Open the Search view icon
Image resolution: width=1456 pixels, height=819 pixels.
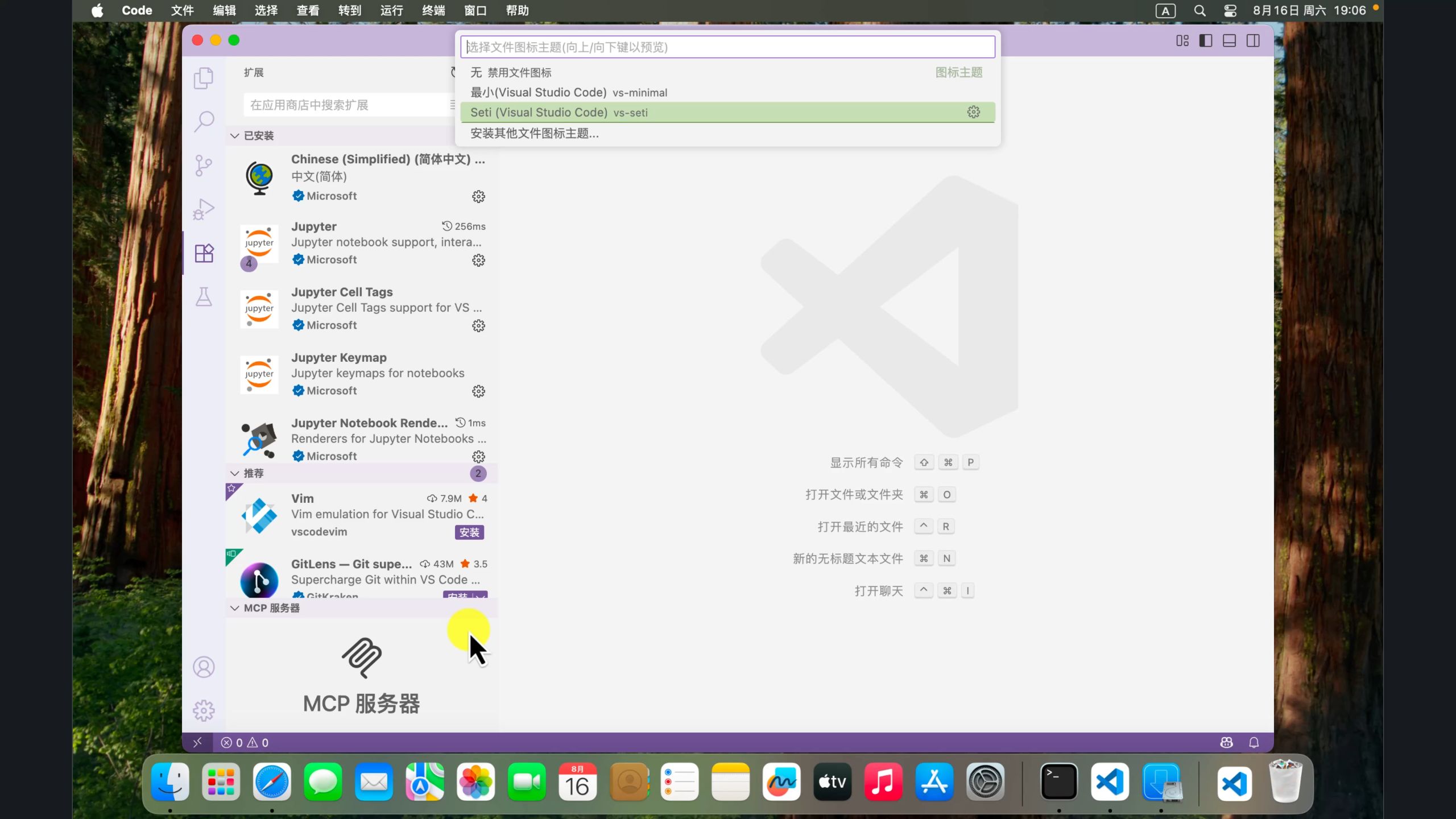click(x=203, y=121)
